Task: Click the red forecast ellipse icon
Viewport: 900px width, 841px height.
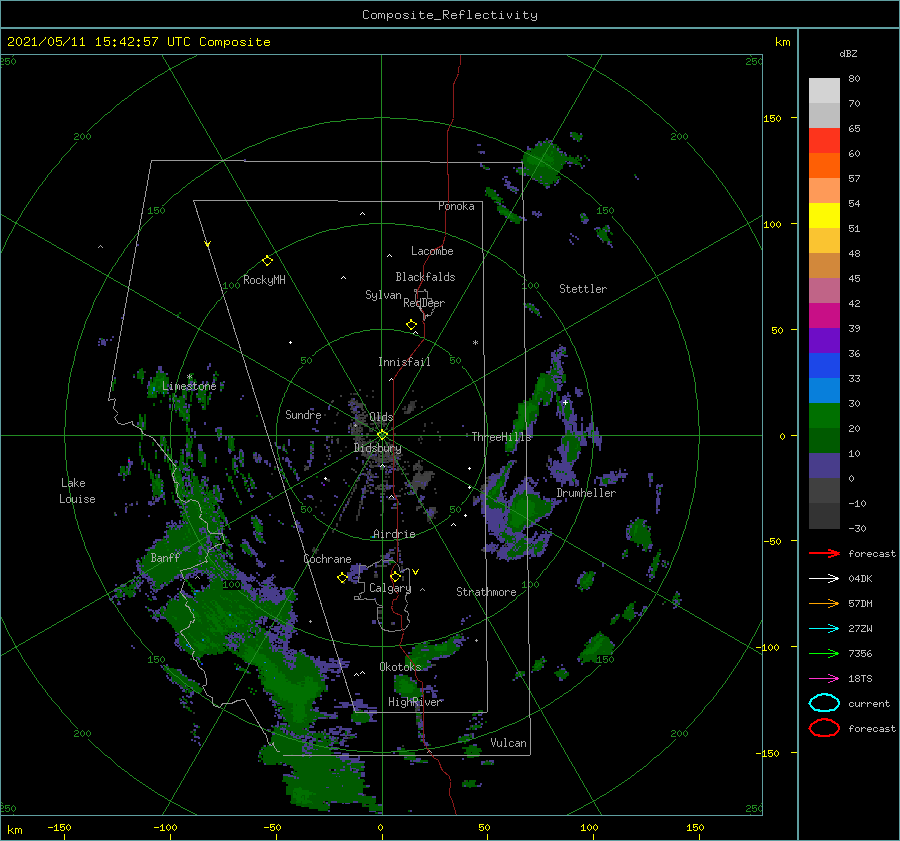Action: coord(824,728)
